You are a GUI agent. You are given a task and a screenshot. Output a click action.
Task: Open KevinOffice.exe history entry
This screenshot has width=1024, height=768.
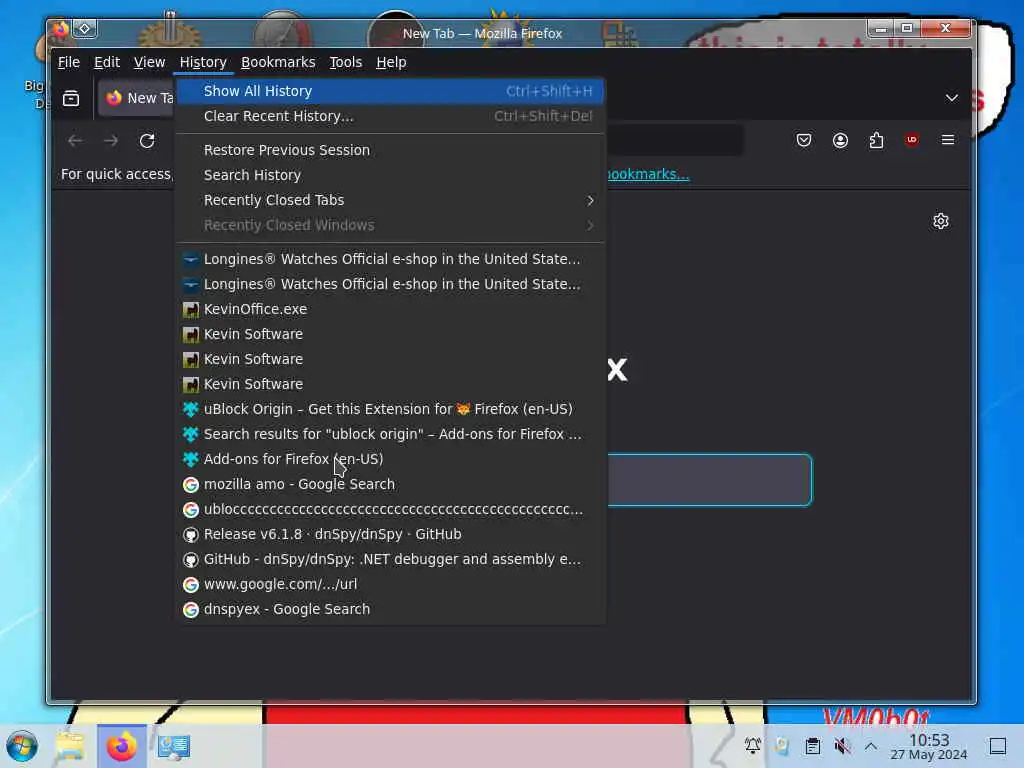click(391, 309)
